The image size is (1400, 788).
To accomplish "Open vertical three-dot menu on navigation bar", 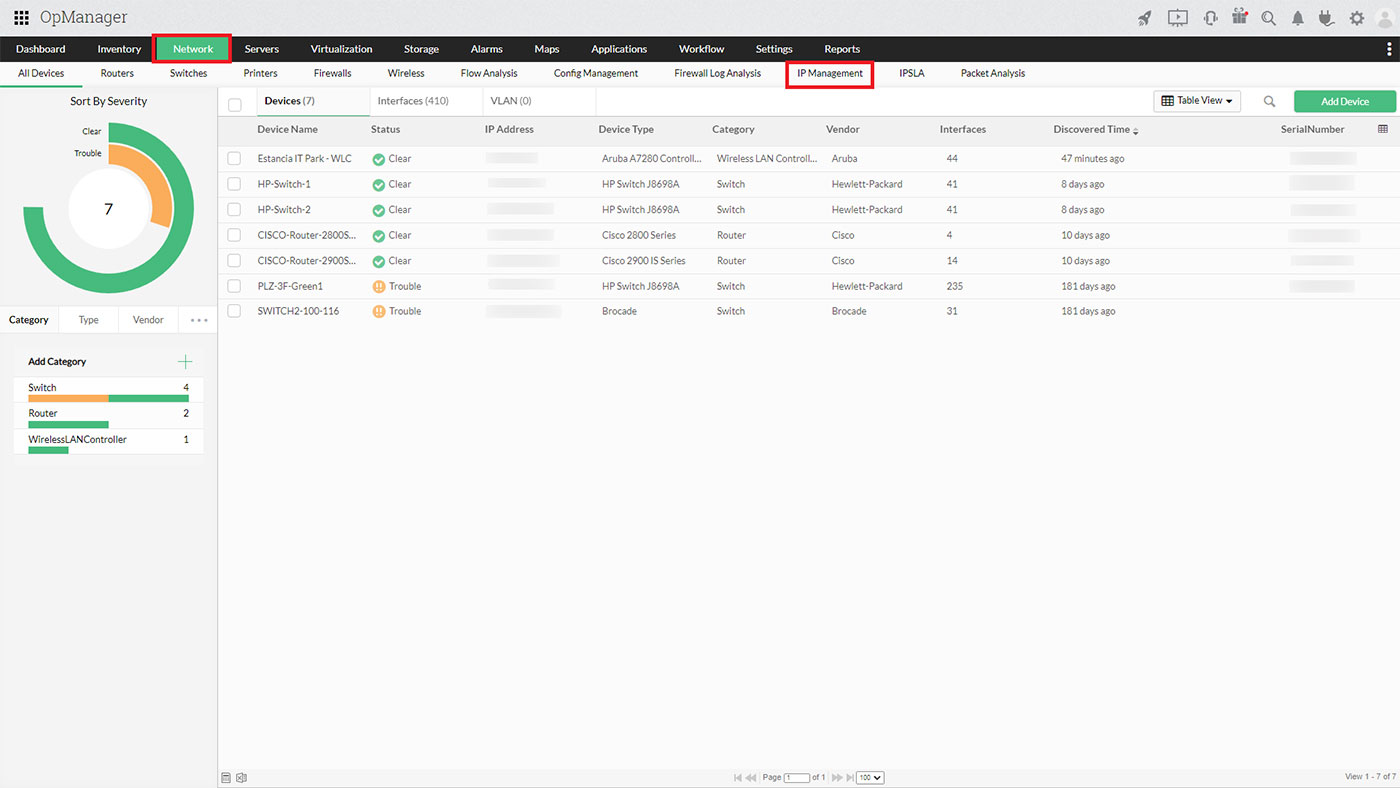I will tap(1389, 49).
